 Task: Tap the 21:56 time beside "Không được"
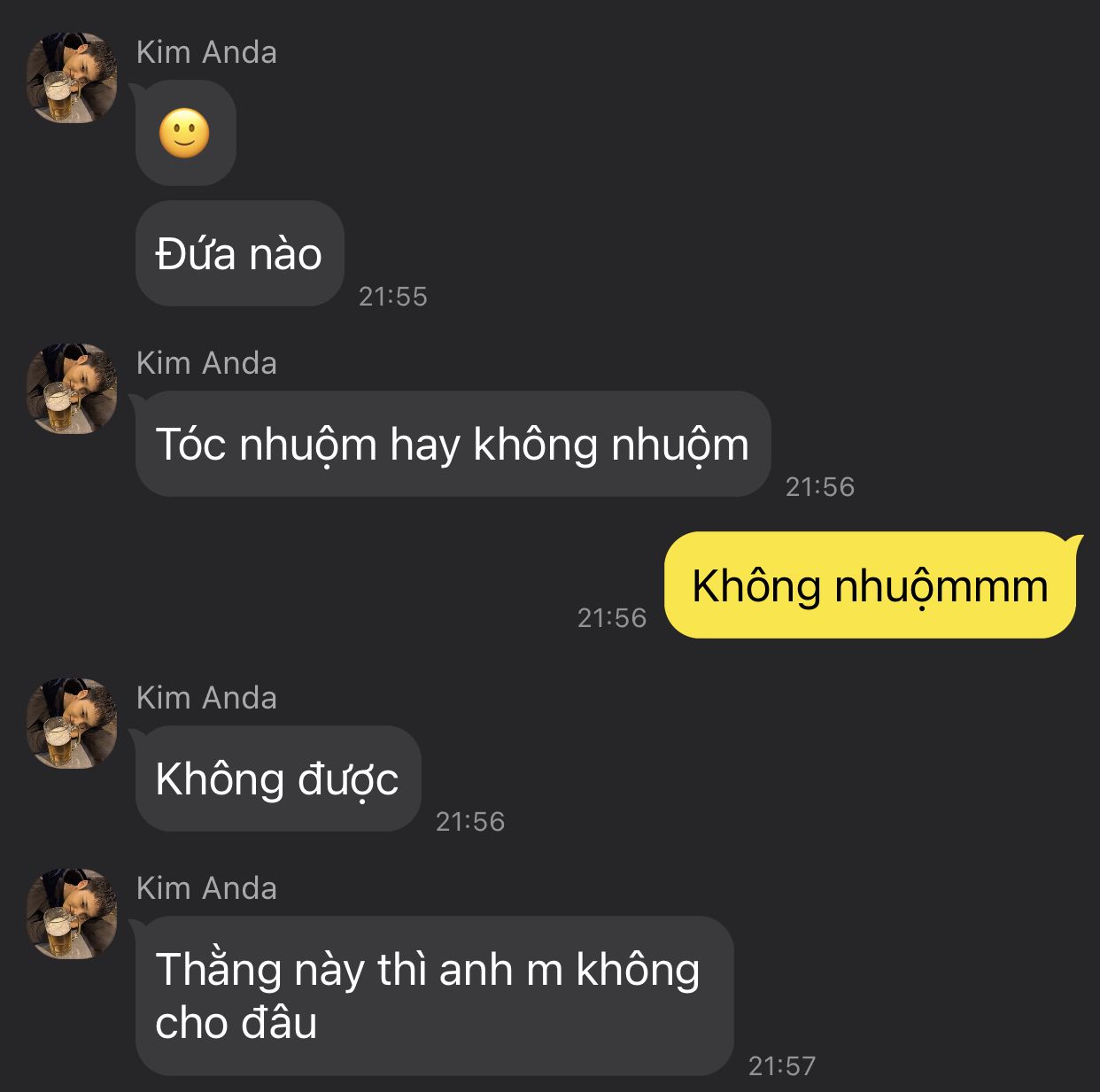470,821
